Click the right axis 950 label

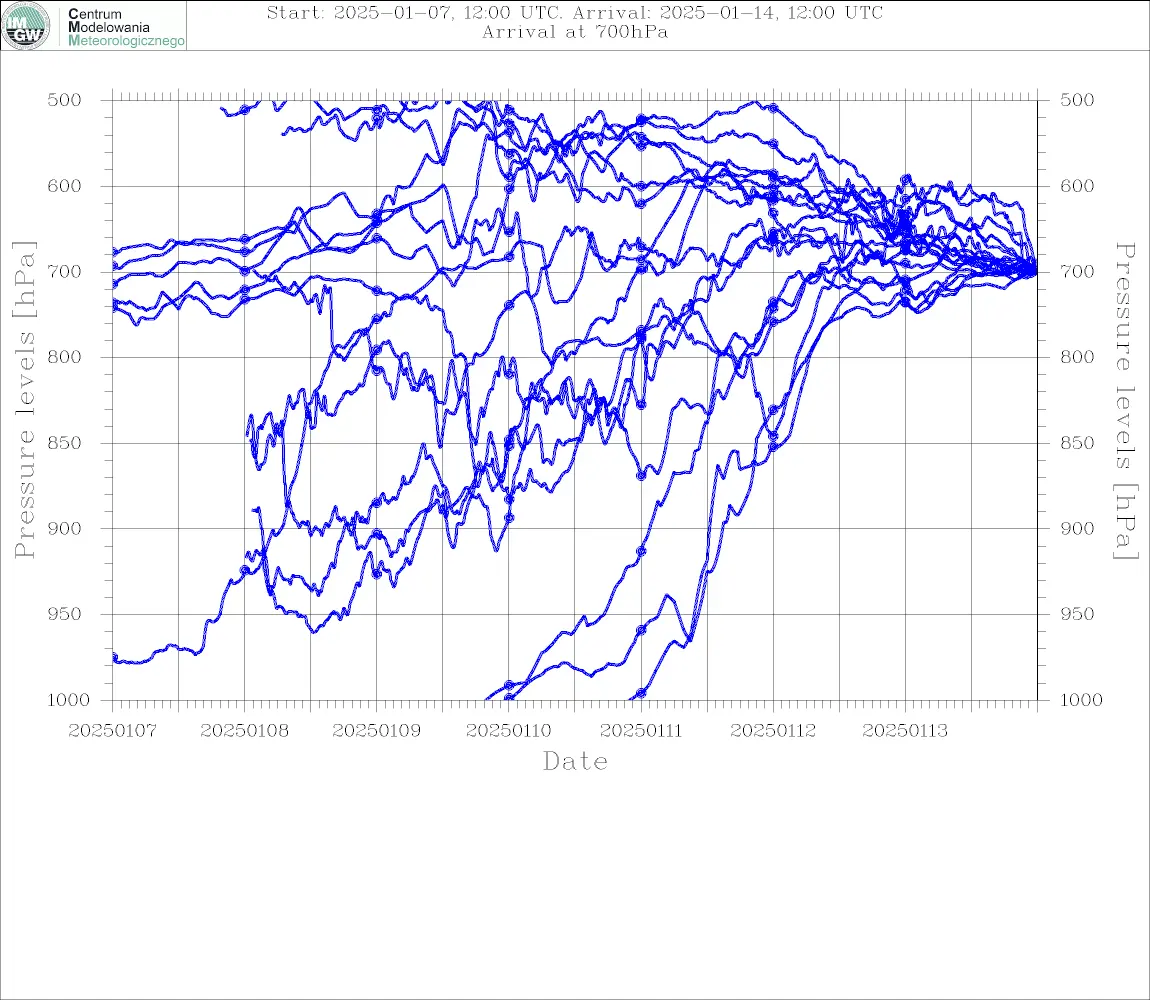1077,614
